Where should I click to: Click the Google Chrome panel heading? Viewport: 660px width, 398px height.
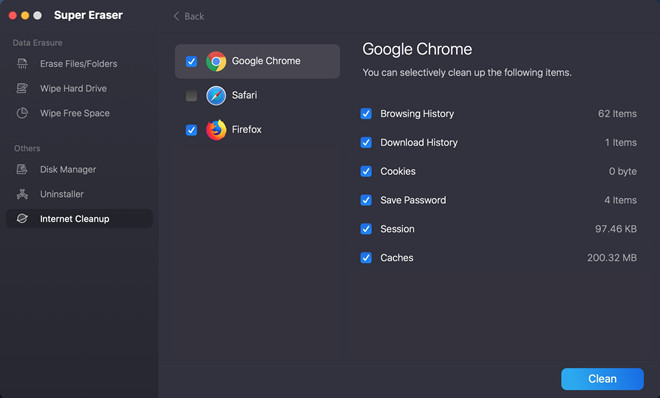coord(417,49)
